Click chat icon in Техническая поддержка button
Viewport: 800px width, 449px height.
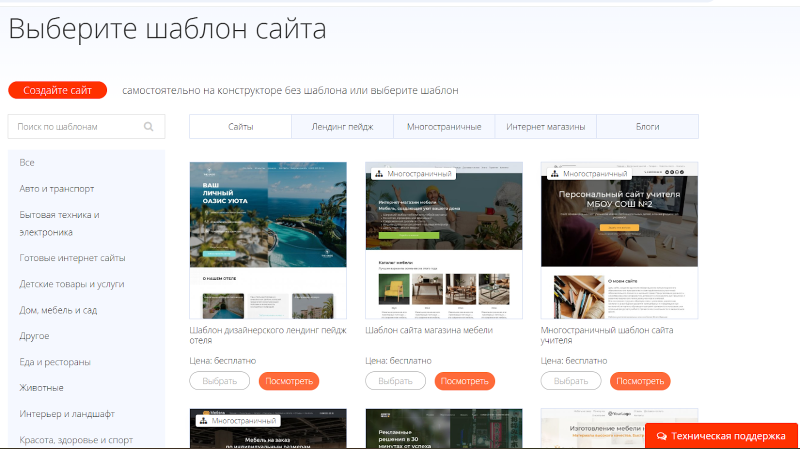pos(662,436)
